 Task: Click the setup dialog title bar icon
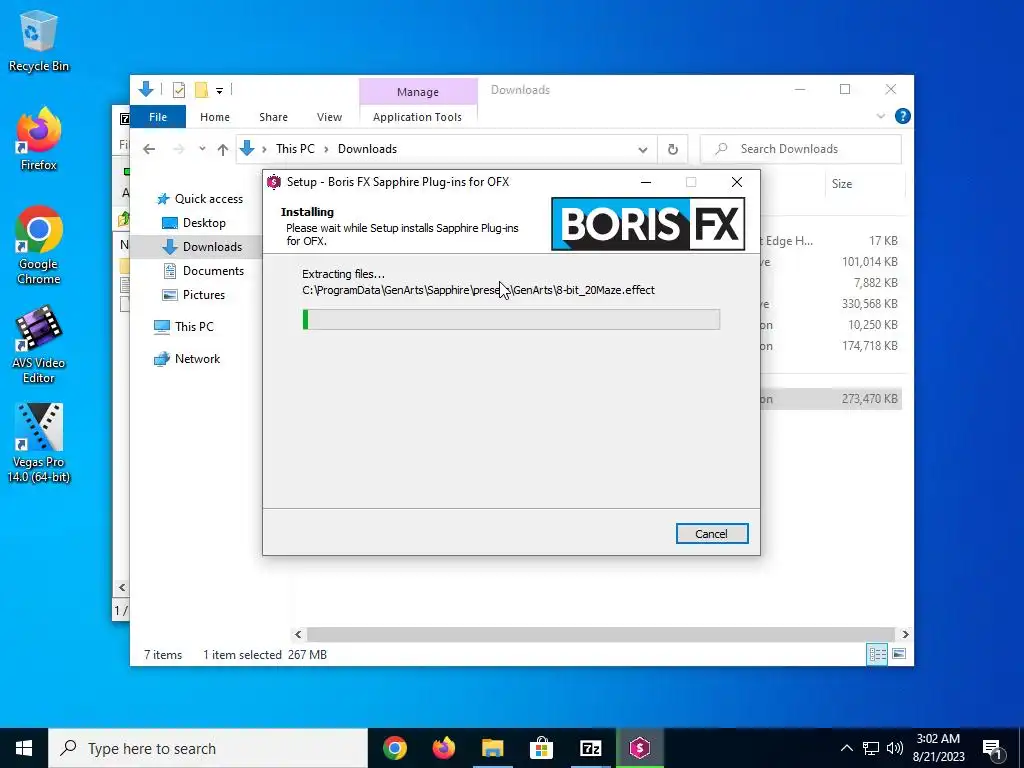click(x=274, y=182)
